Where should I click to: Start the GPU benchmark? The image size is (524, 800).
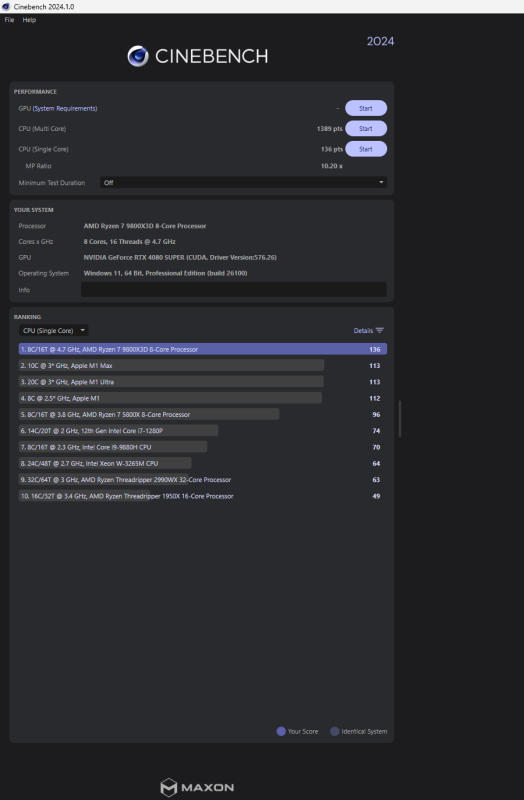(366, 108)
